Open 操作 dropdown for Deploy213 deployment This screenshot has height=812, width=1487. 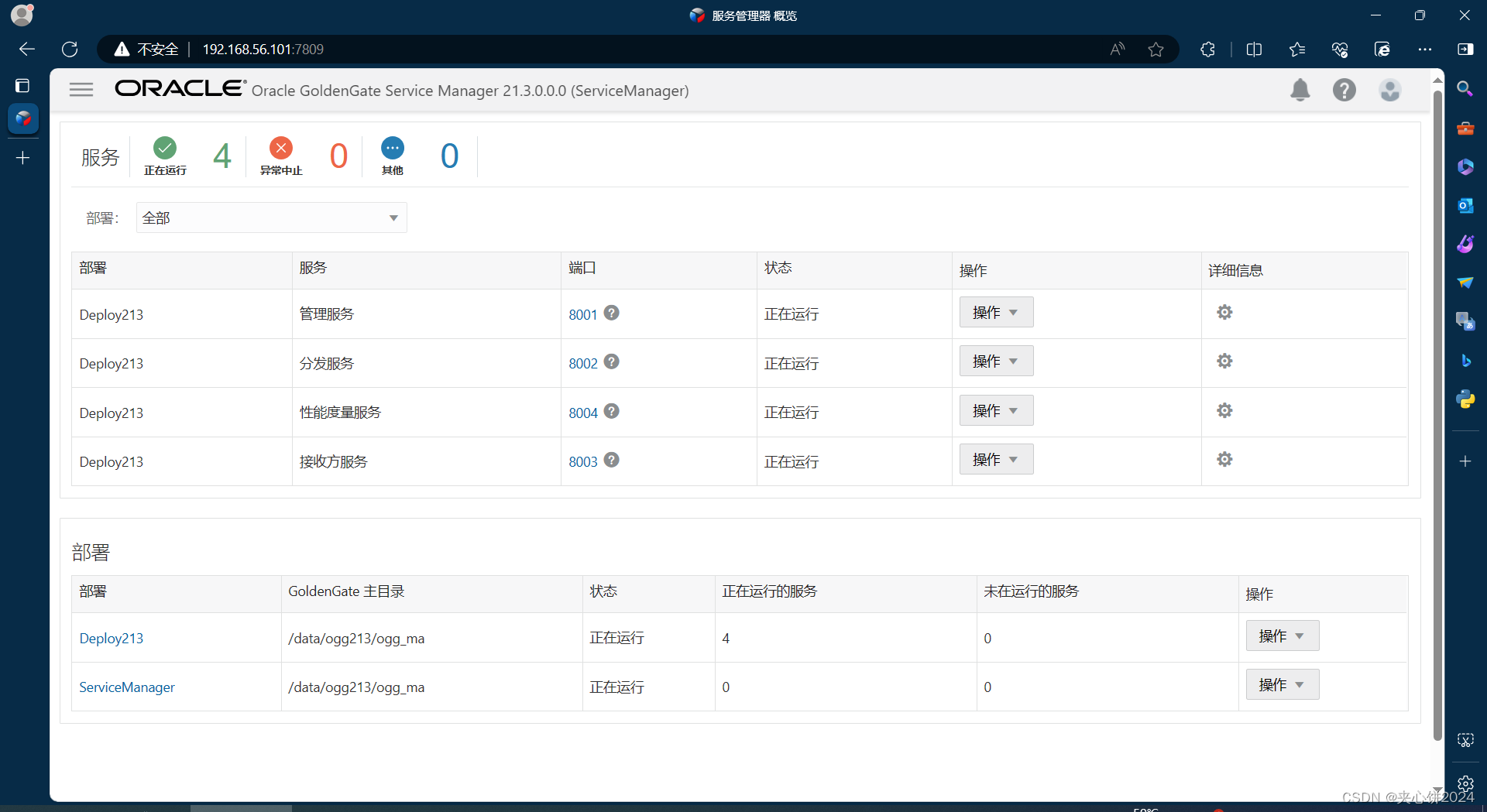[1283, 636]
